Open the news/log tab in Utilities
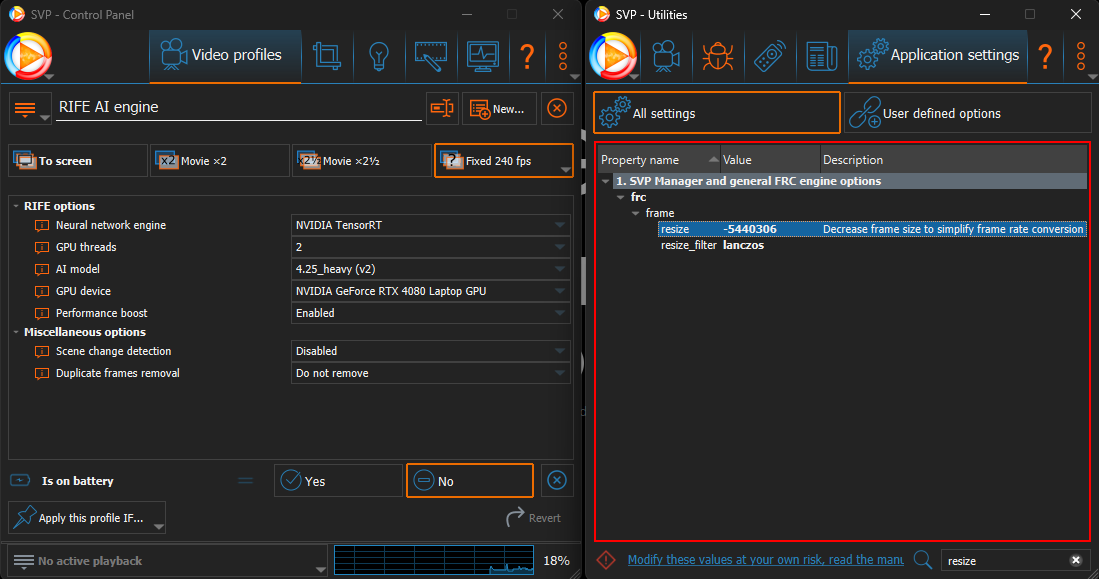This screenshot has height=579, width=1099. coord(821,55)
